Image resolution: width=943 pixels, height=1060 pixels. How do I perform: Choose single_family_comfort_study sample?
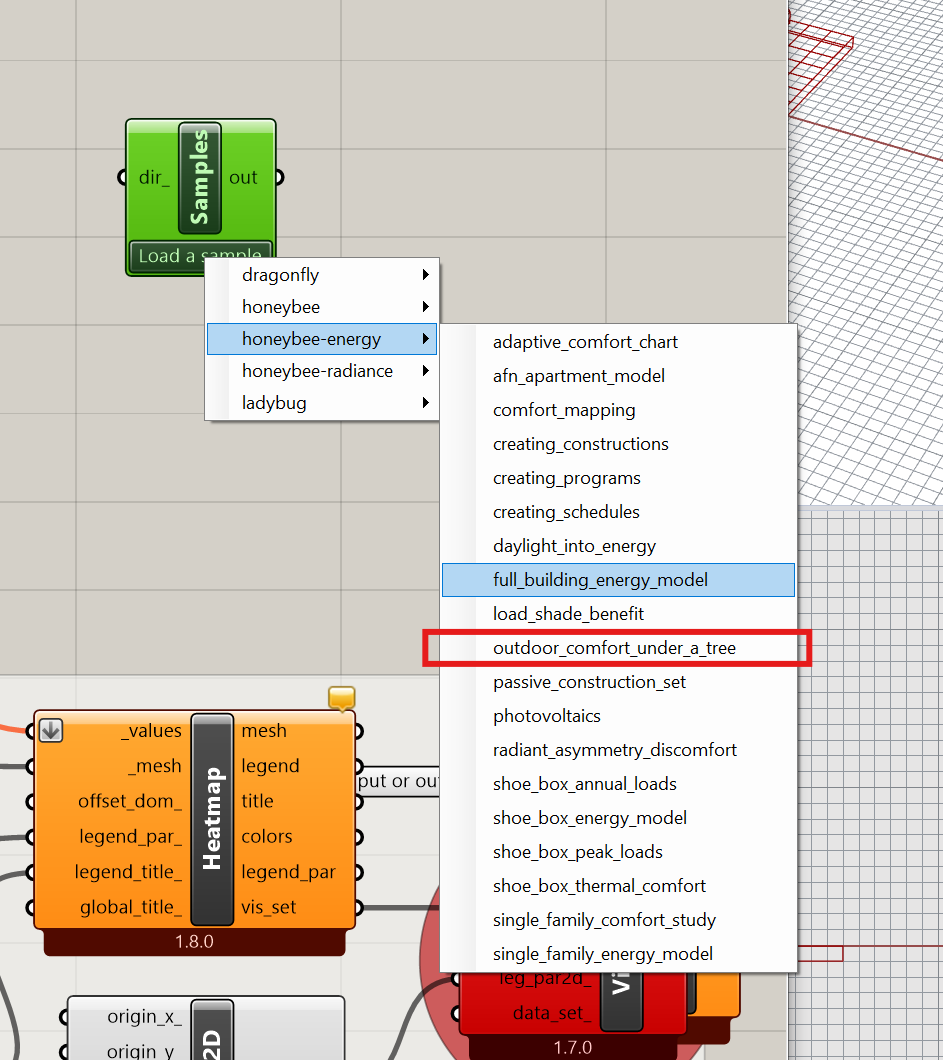(x=618, y=920)
